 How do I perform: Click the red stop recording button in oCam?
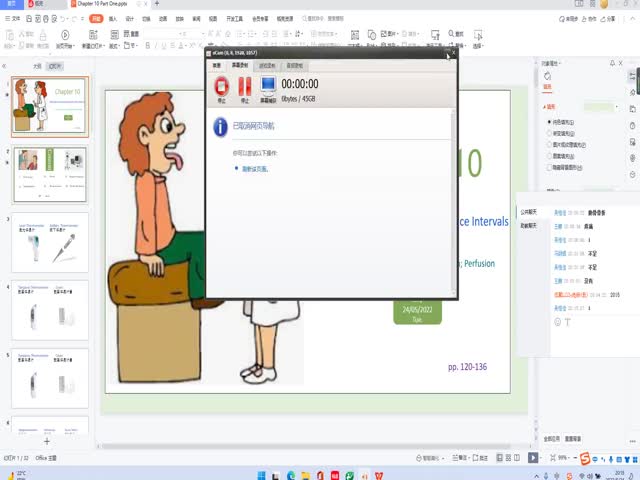pos(221,88)
